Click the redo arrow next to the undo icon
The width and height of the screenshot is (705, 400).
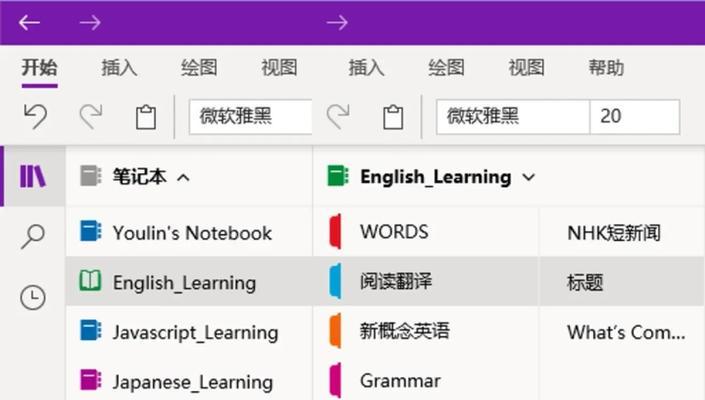(91, 116)
